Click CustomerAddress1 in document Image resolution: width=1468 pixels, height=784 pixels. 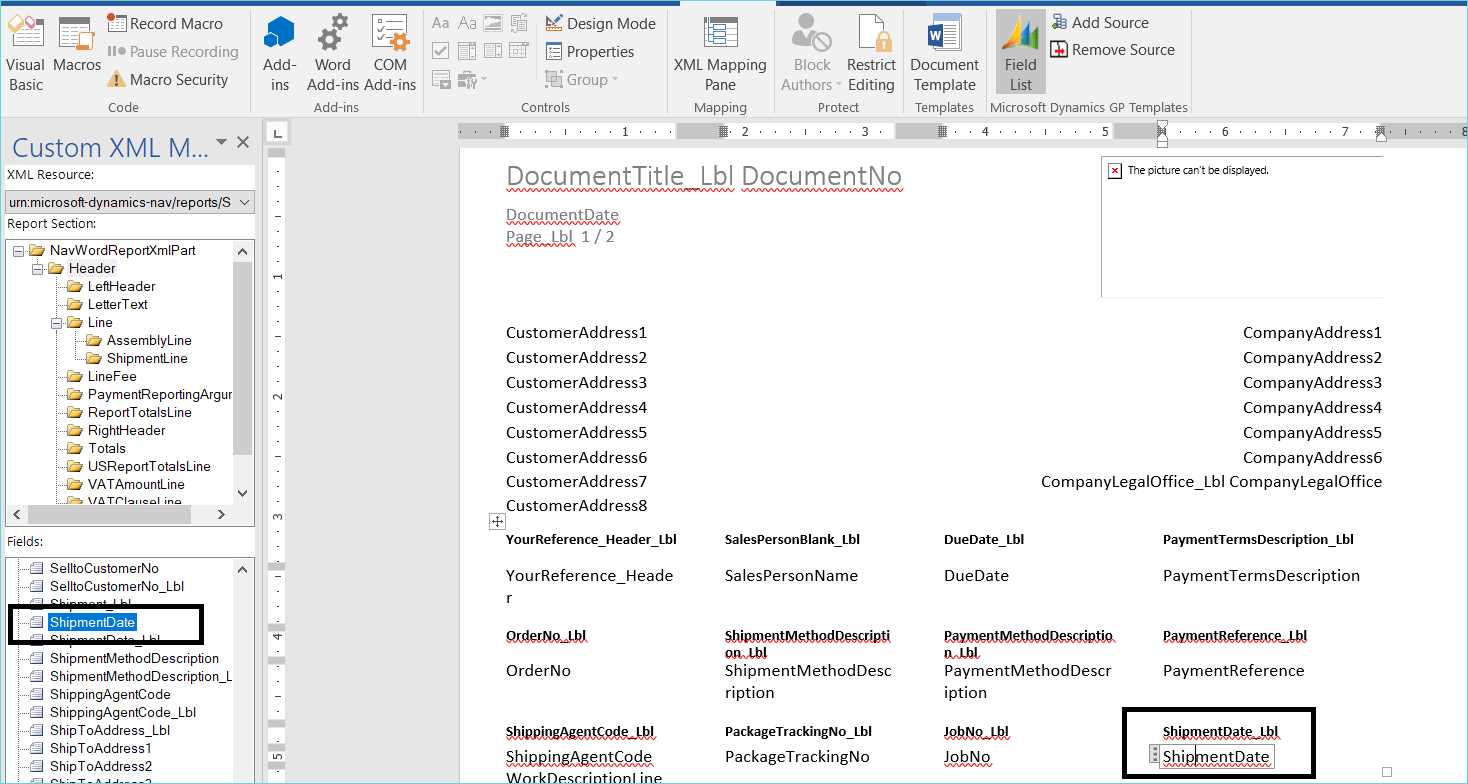(x=576, y=332)
